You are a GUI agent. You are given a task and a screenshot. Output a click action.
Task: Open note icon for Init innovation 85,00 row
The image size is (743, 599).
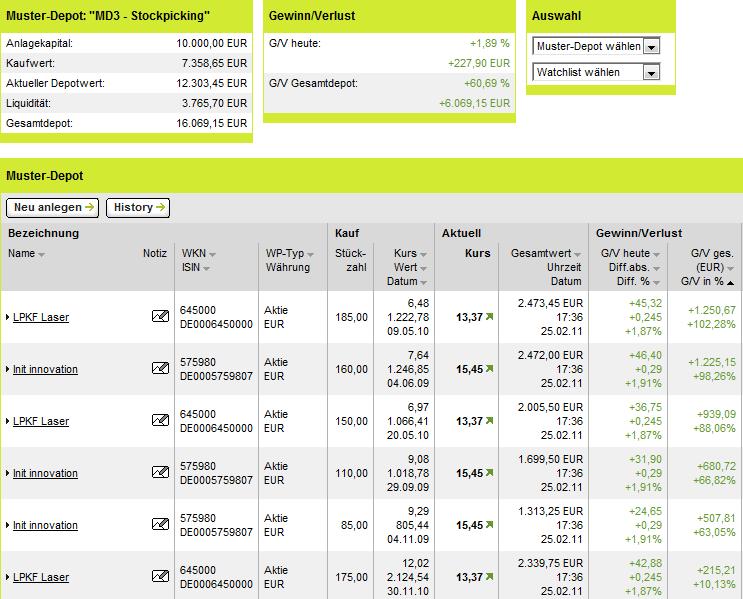coord(160,524)
